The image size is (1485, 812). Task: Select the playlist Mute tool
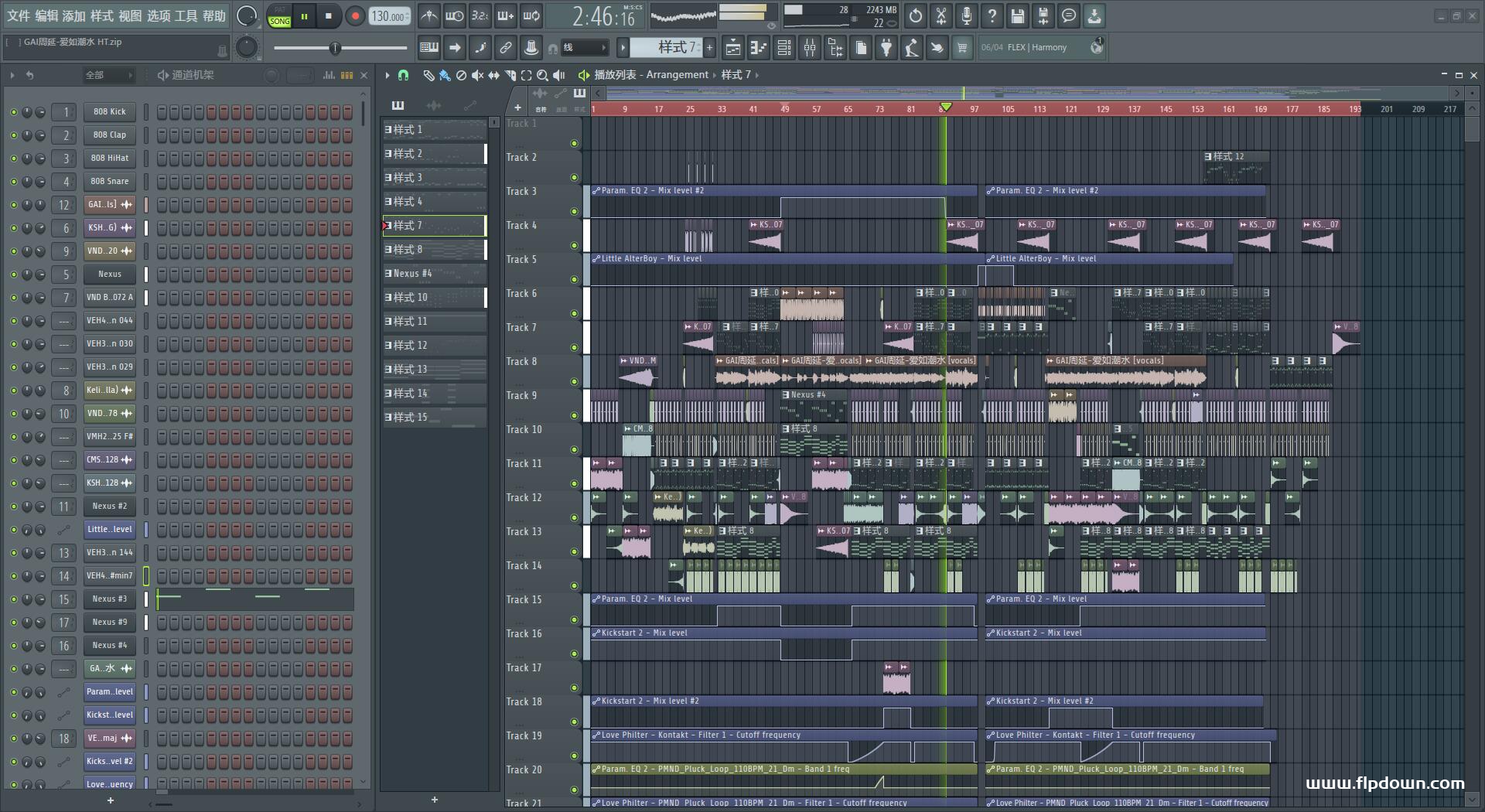477,75
